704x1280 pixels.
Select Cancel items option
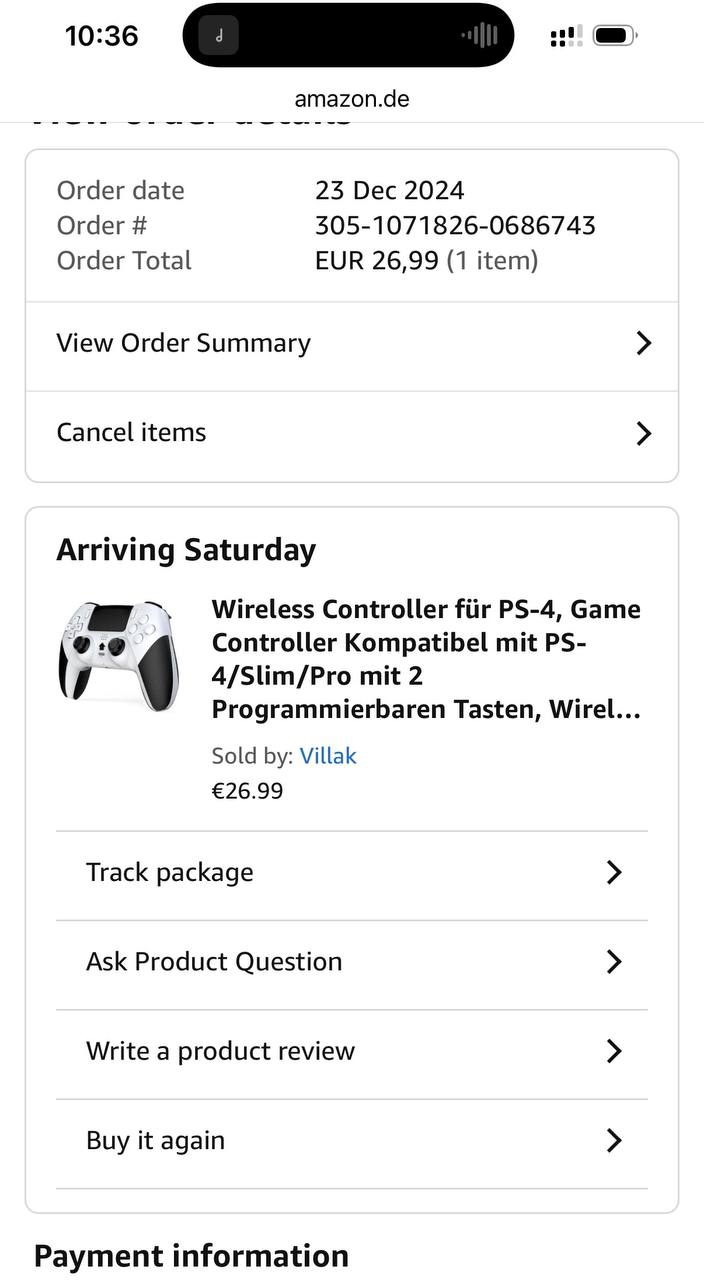pyautogui.click(x=132, y=433)
